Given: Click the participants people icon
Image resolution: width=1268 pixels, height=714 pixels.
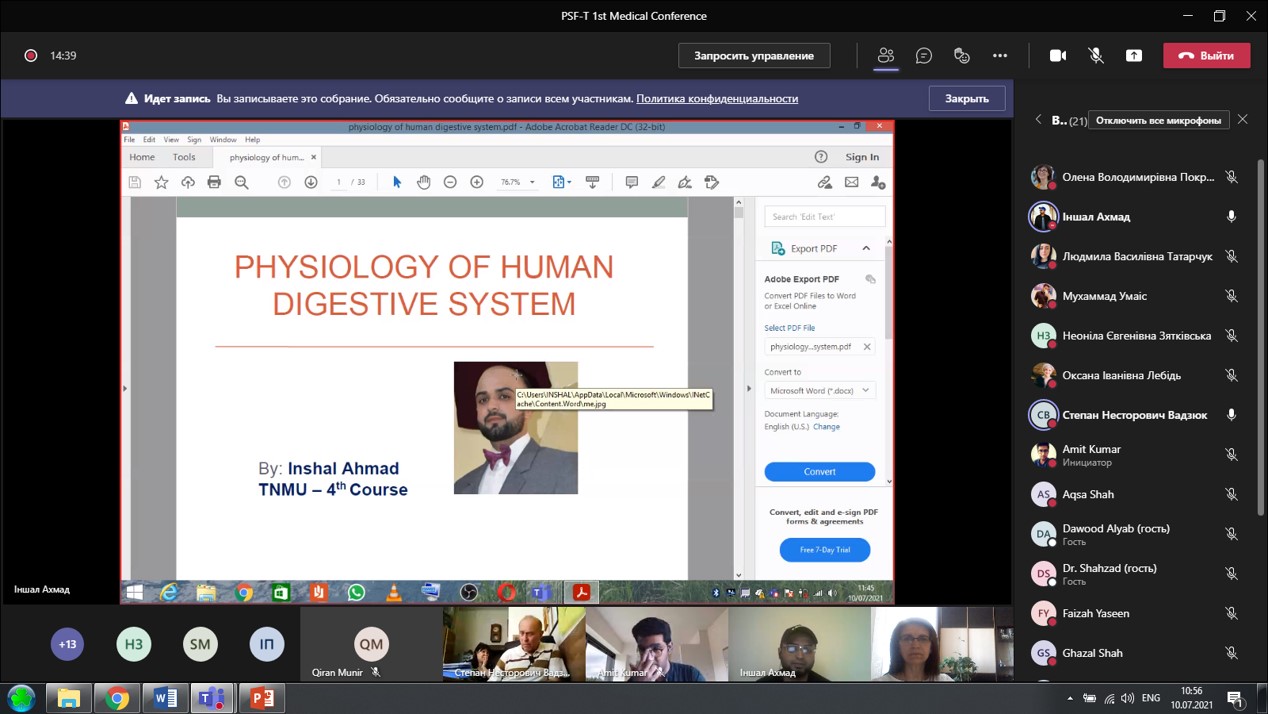Looking at the screenshot, I should point(886,56).
